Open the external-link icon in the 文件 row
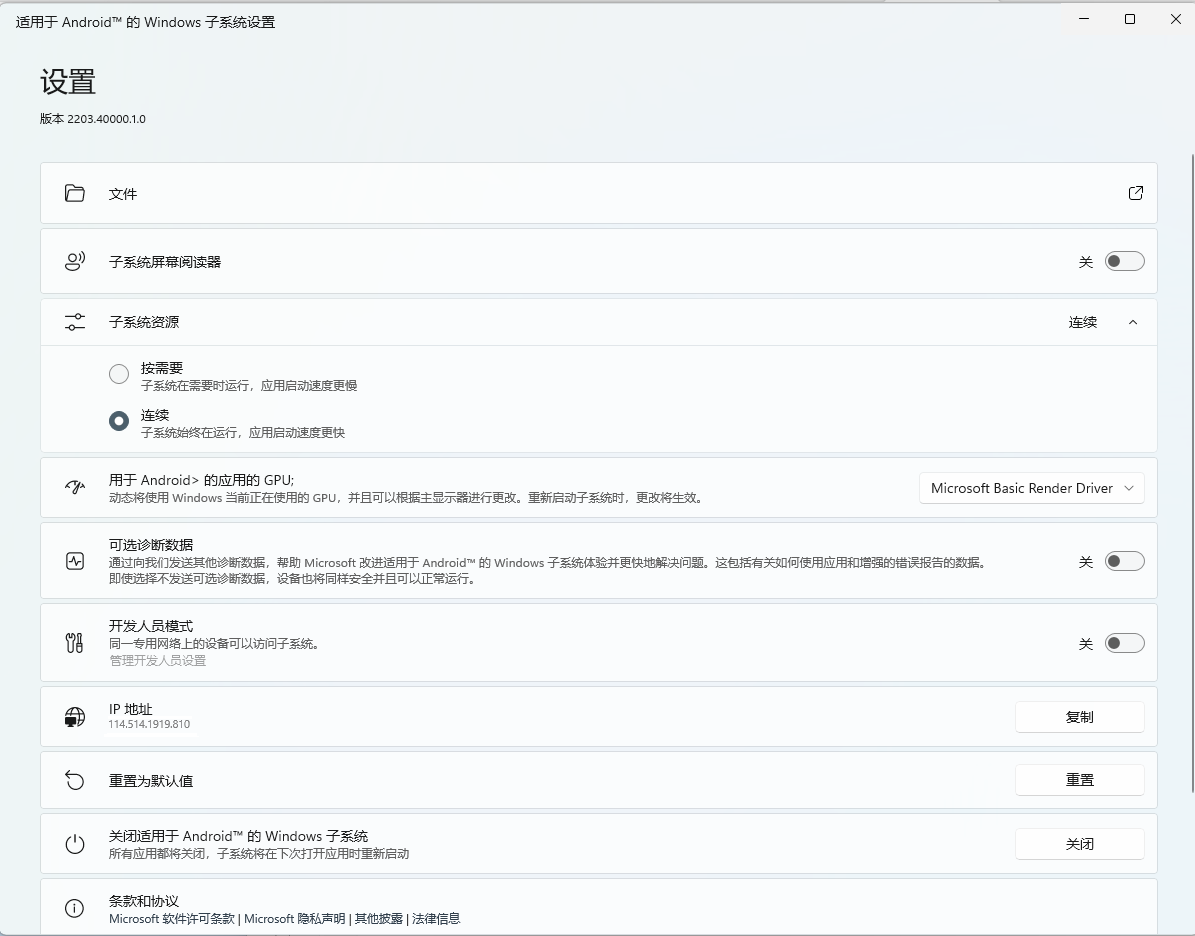This screenshot has height=936, width=1195. click(1136, 193)
